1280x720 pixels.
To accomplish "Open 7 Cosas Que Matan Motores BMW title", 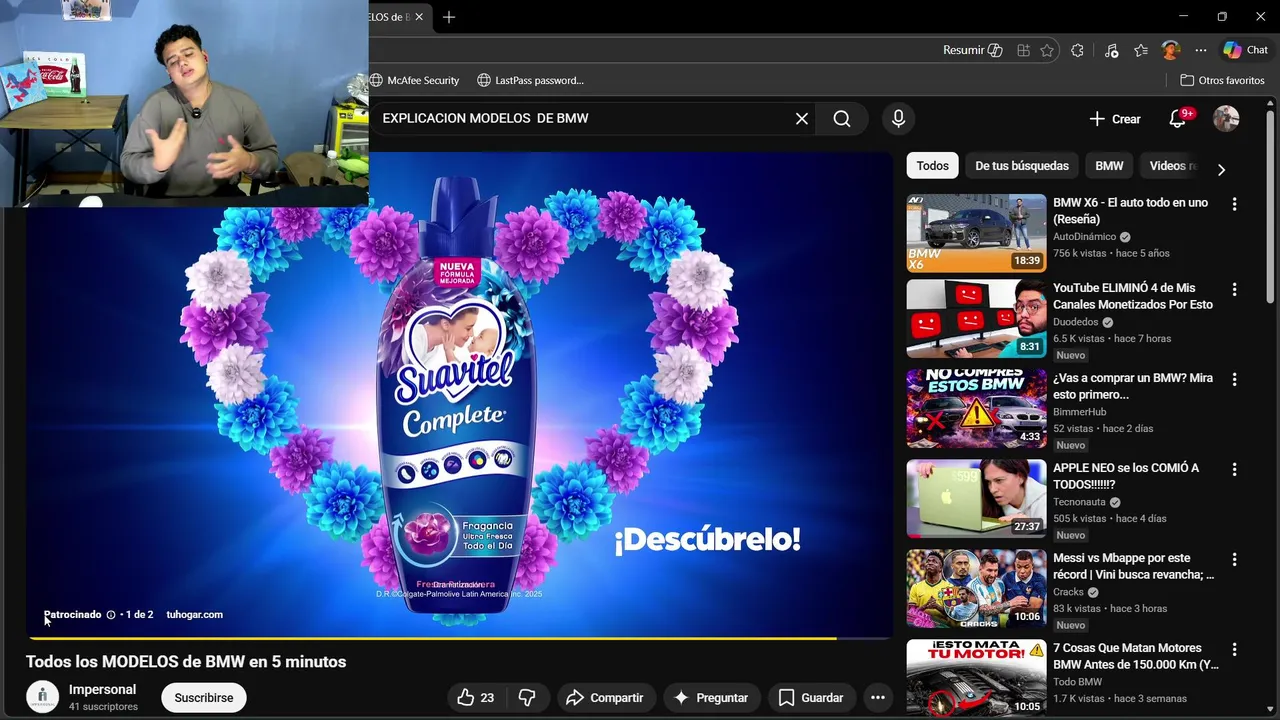I will pos(1136,656).
